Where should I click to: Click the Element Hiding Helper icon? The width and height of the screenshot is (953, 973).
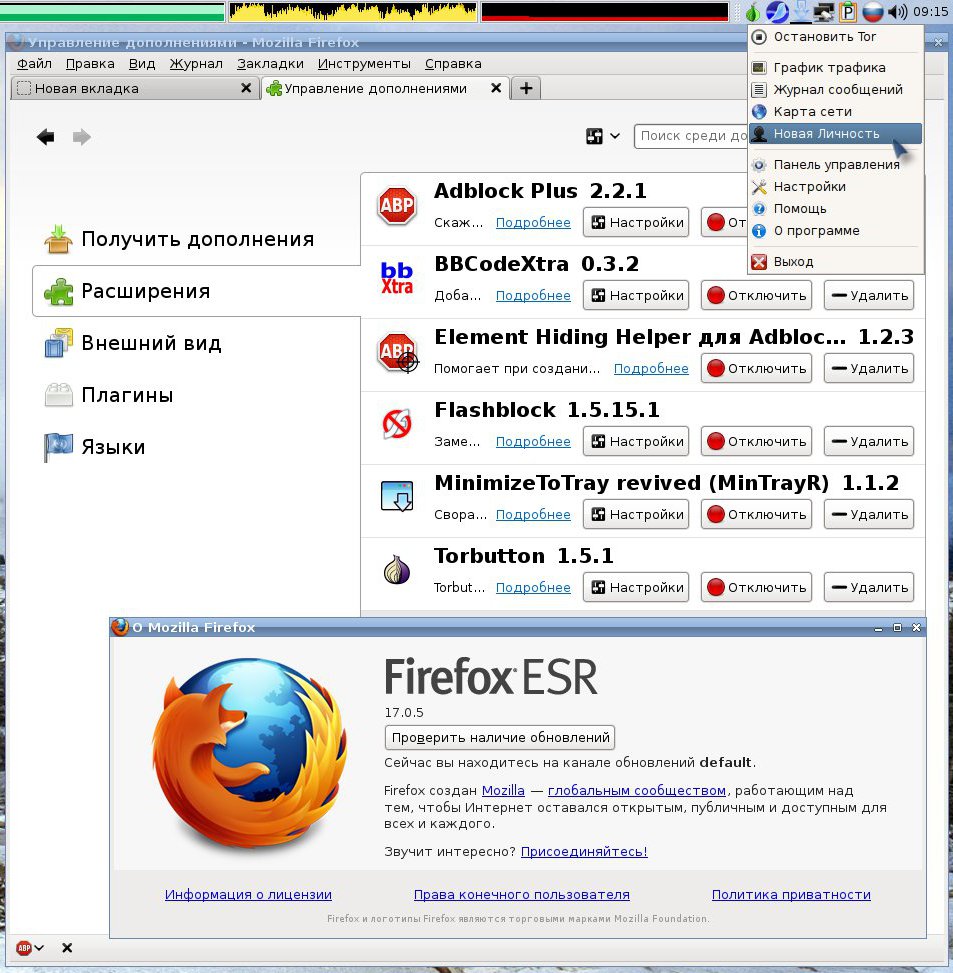coord(398,352)
